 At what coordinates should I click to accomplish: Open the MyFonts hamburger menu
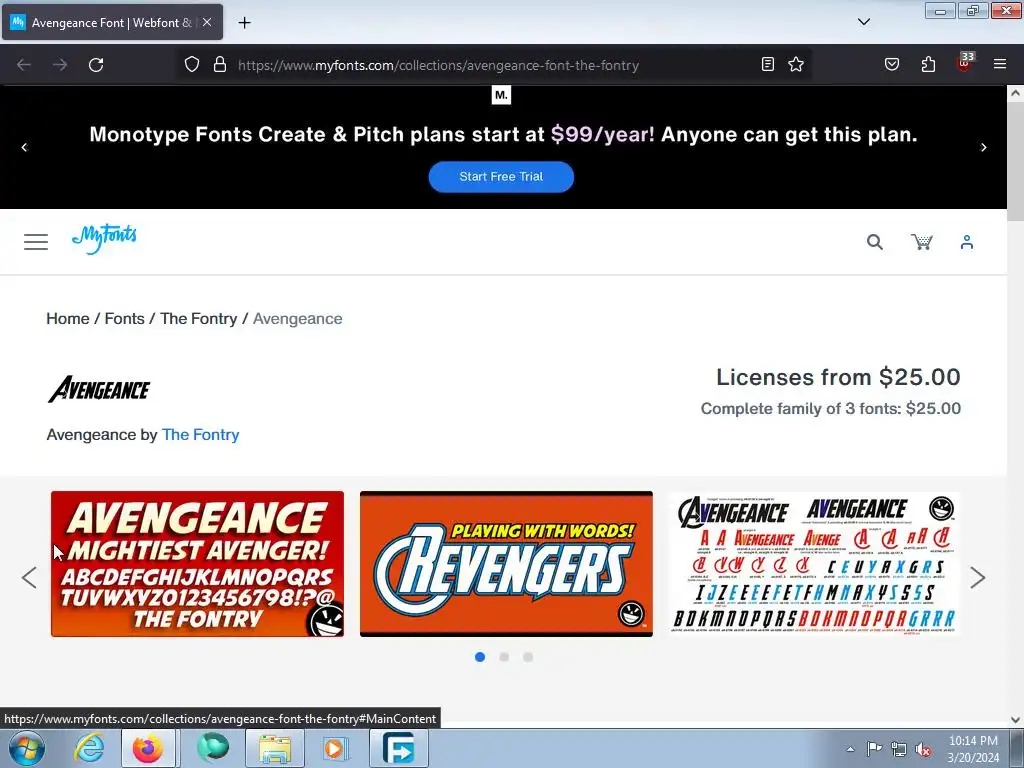(36, 242)
